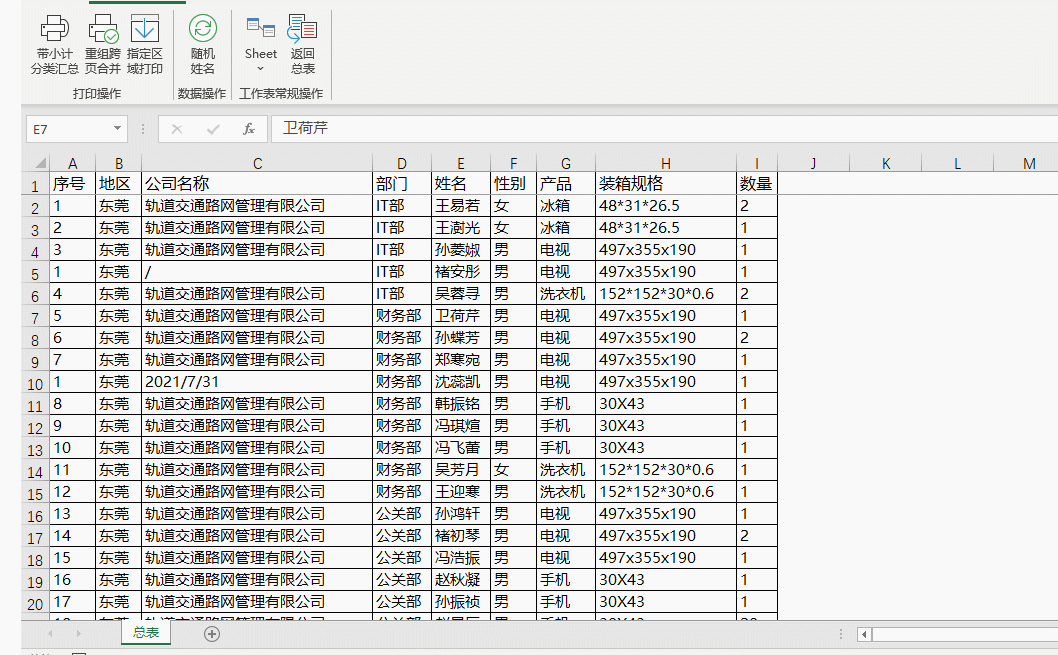Click the sheet tab bar resize handle
The image size is (1058, 655).
(x=841, y=634)
